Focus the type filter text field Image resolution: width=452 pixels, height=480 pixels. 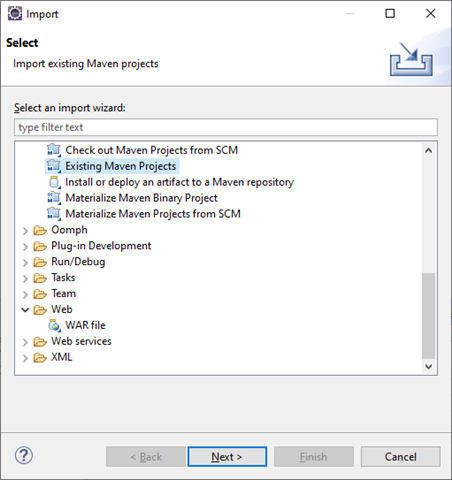click(226, 127)
